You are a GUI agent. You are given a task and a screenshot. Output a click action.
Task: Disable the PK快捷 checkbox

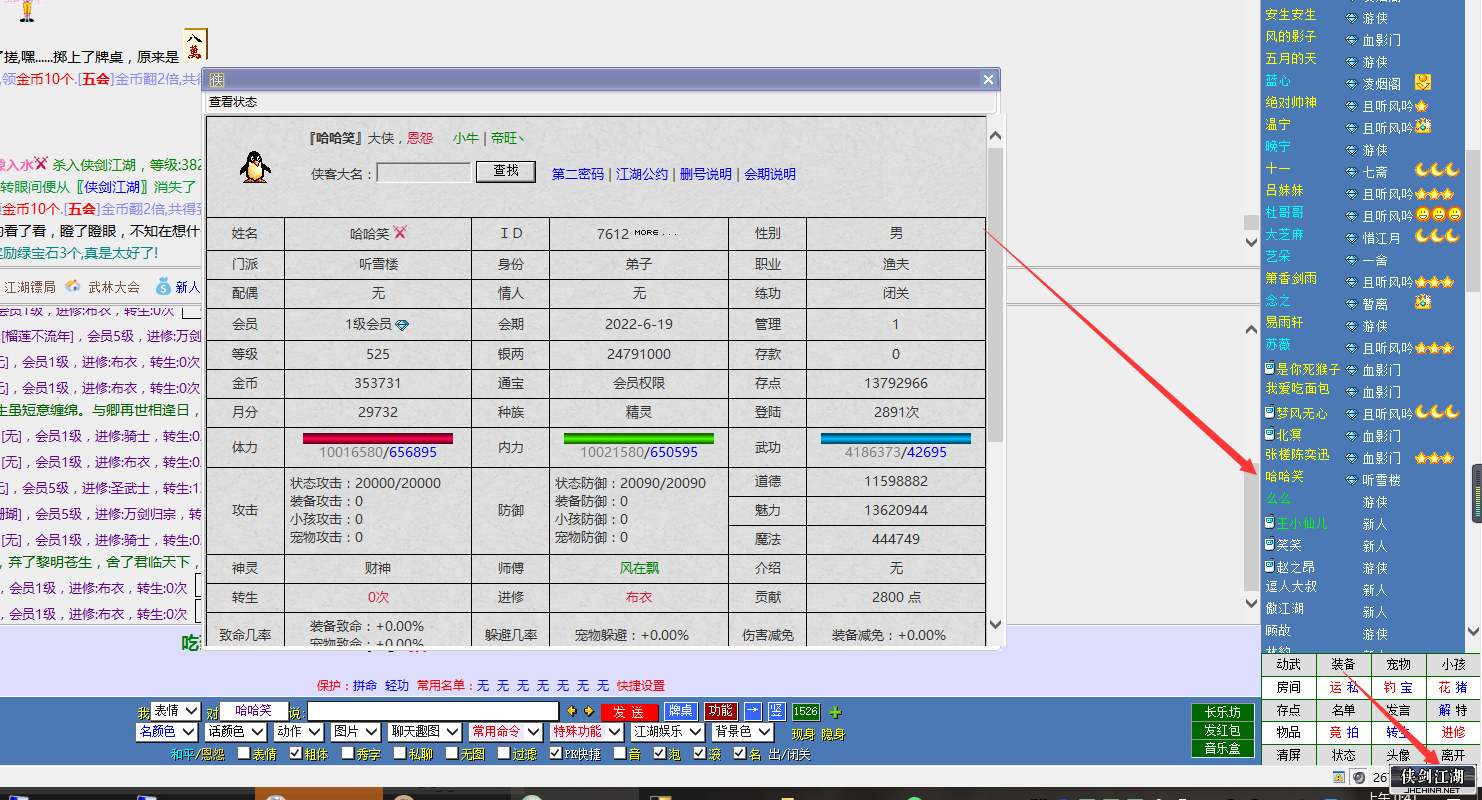tap(556, 754)
